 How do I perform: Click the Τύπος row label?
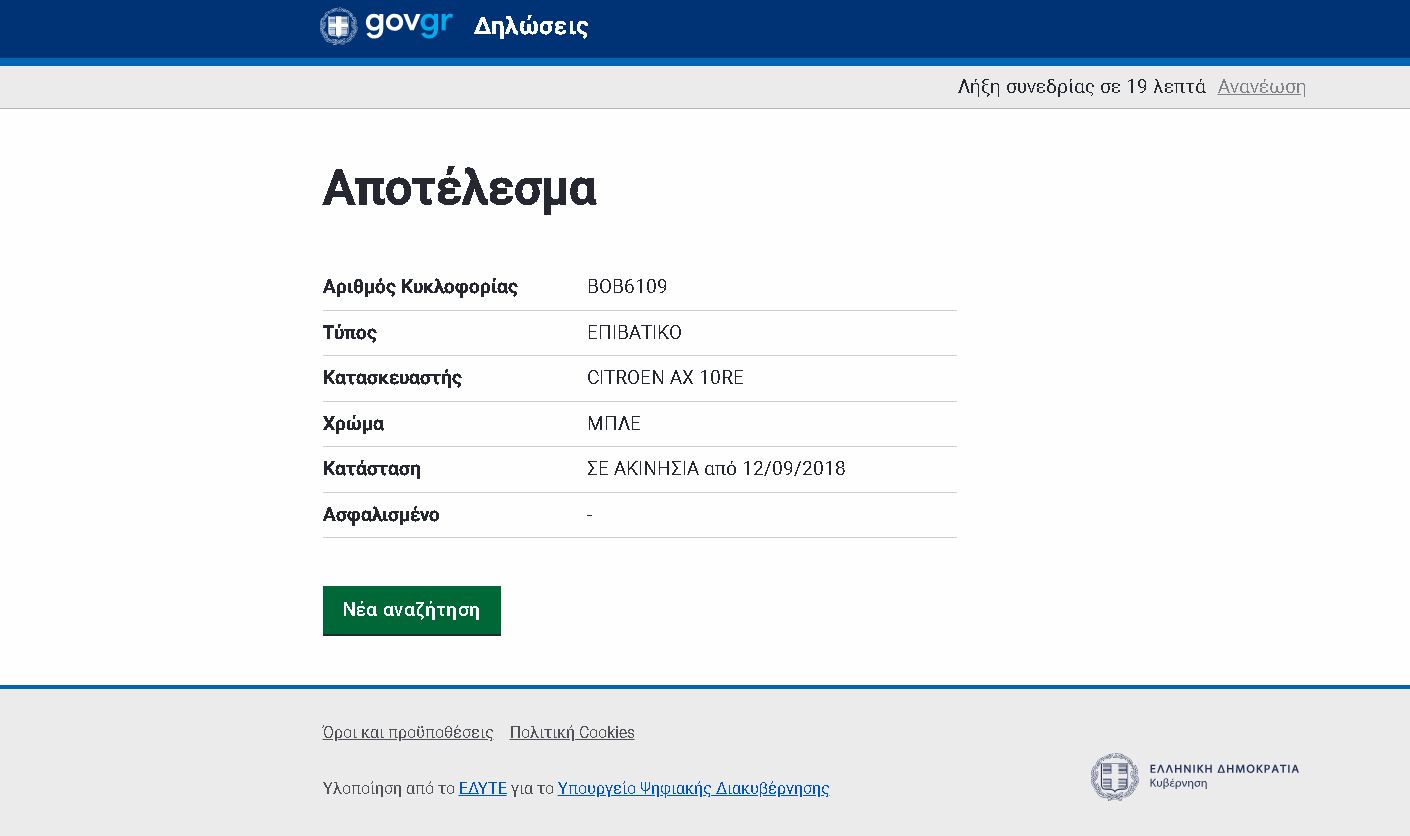pyautogui.click(x=350, y=333)
